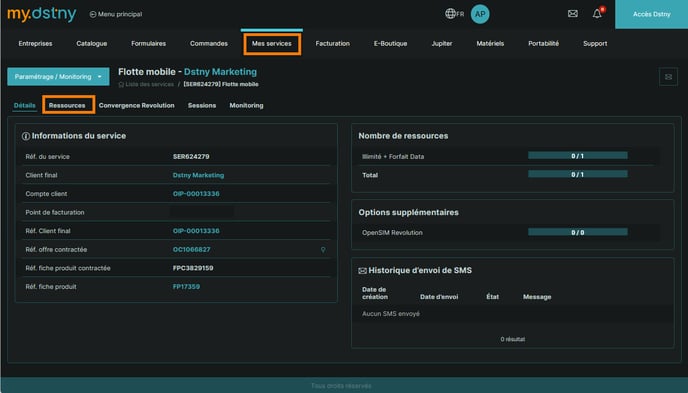Open the Client final Dstny Marketing link
Image resolution: width=688 pixels, height=393 pixels.
[198, 175]
